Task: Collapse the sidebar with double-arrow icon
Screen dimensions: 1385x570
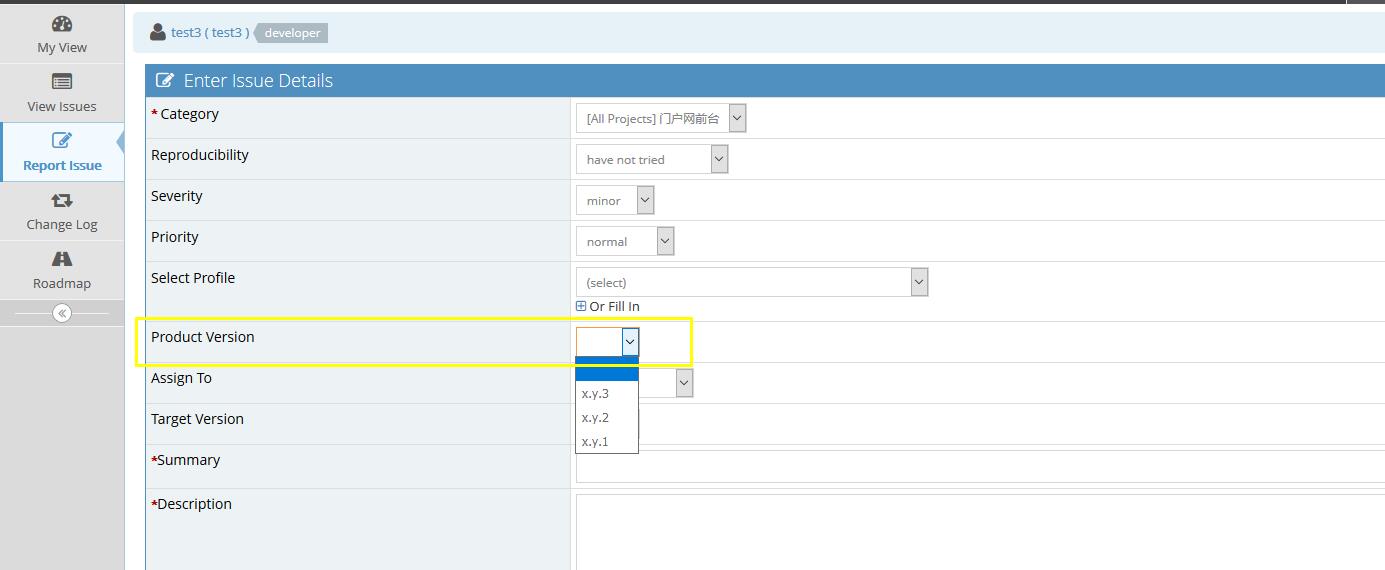Action: coord(62,313)
